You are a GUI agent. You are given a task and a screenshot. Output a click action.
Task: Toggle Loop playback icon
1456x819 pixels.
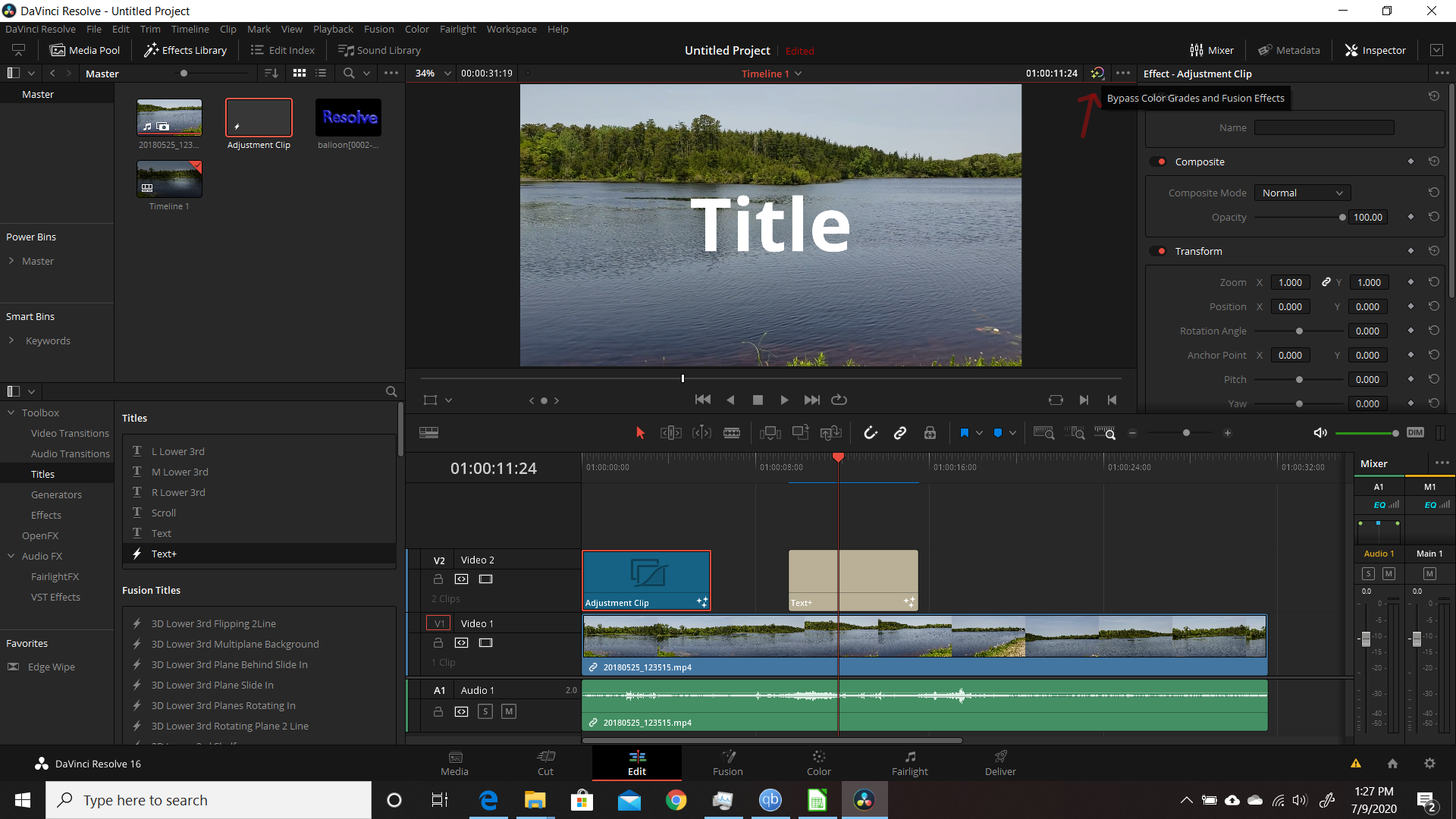click(839, 400)
